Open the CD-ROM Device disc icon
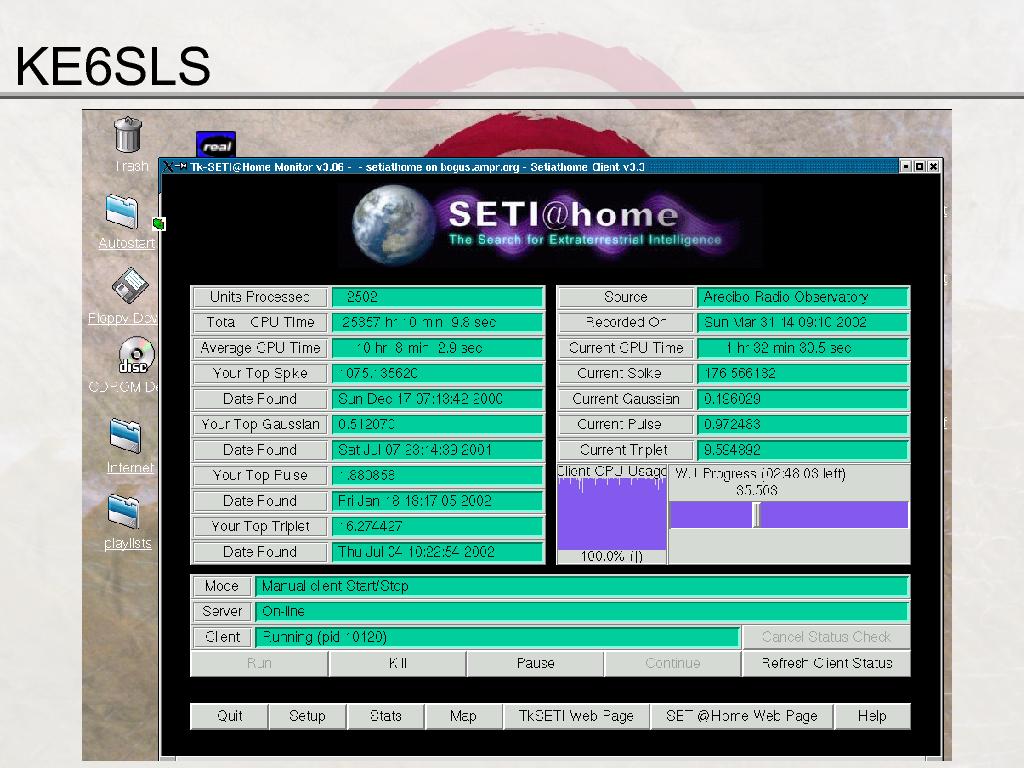 pyautogui.click(x=136, y=356)
